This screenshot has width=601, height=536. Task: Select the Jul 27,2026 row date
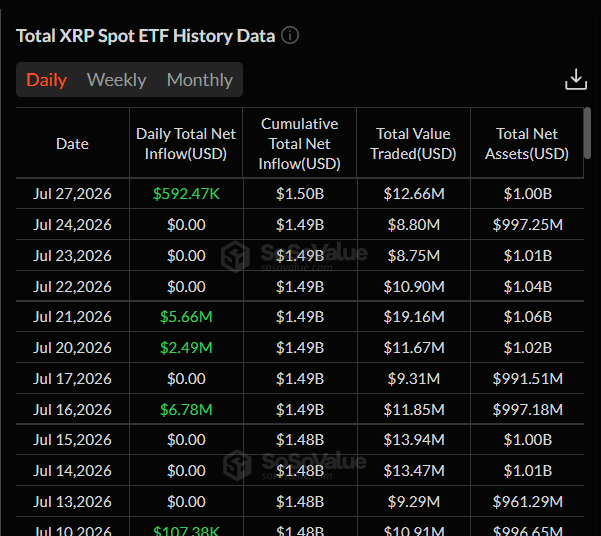point(72,194)
